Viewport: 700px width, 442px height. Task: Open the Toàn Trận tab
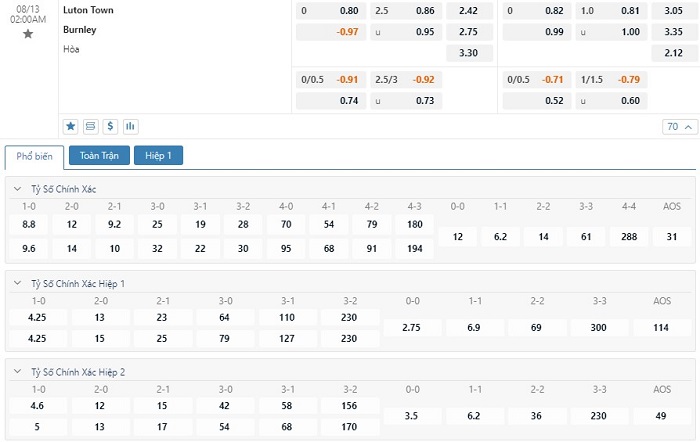click(99, 156)
